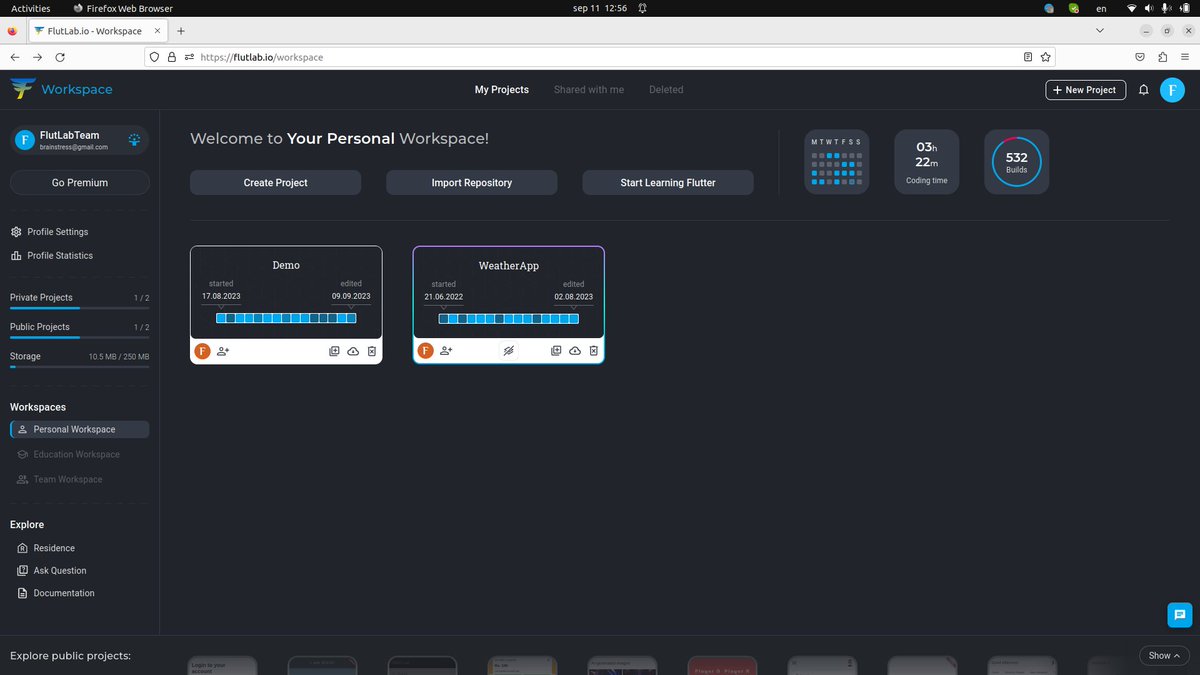
Task: Open the user avatar menu in header
Action: click(1172, 90)
